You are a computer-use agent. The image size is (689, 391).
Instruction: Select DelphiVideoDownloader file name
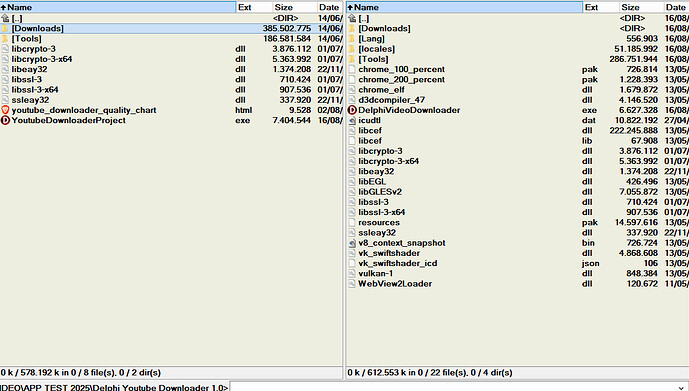pos(409,110)
